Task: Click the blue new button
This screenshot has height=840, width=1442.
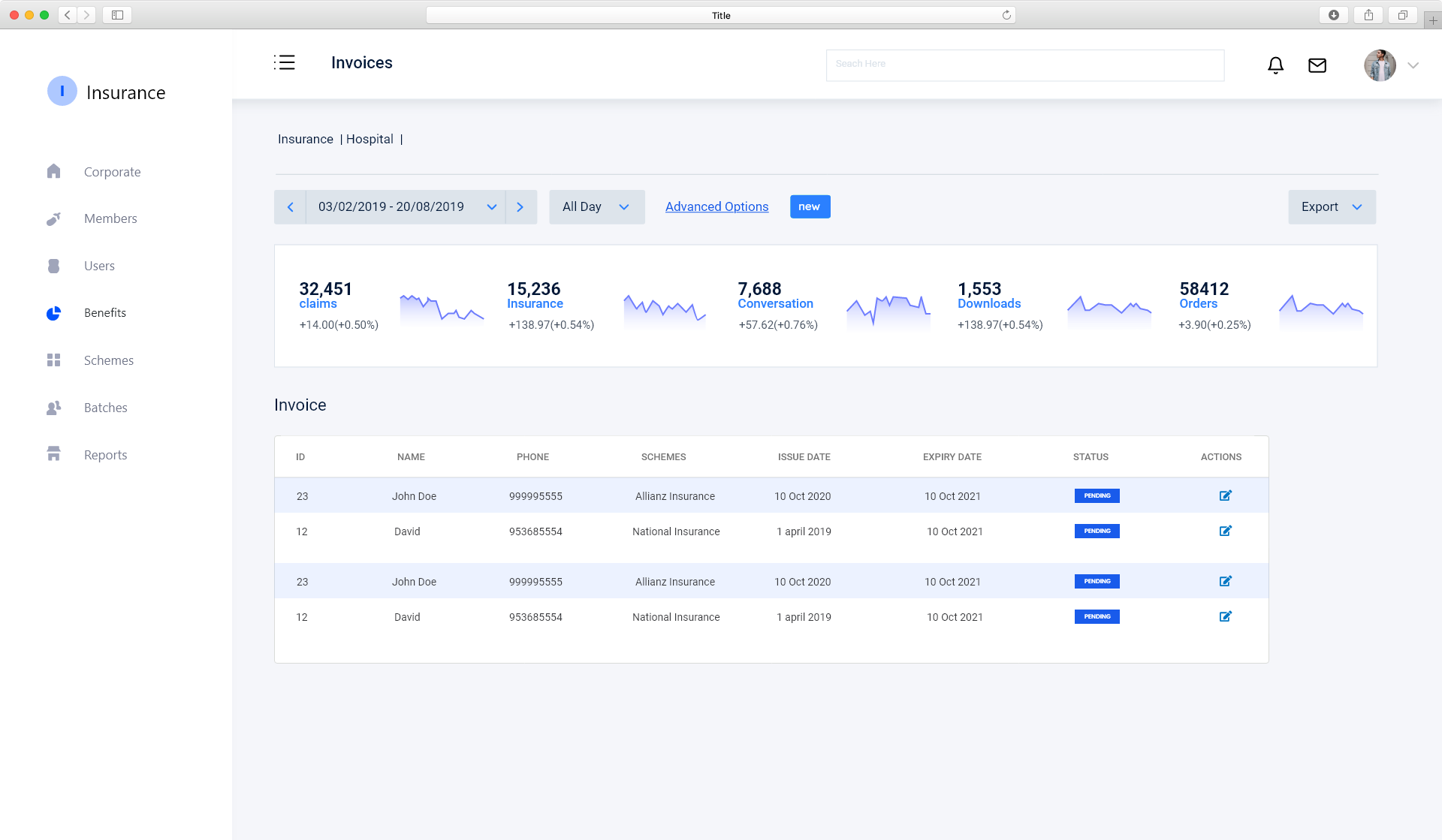Action: coord(810,207)
